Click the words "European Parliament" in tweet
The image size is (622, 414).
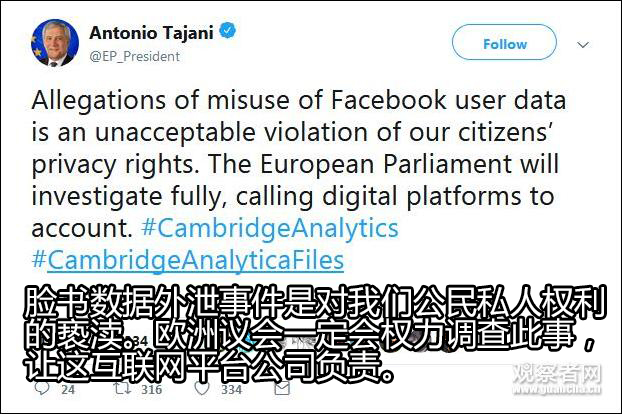(420, 164)
